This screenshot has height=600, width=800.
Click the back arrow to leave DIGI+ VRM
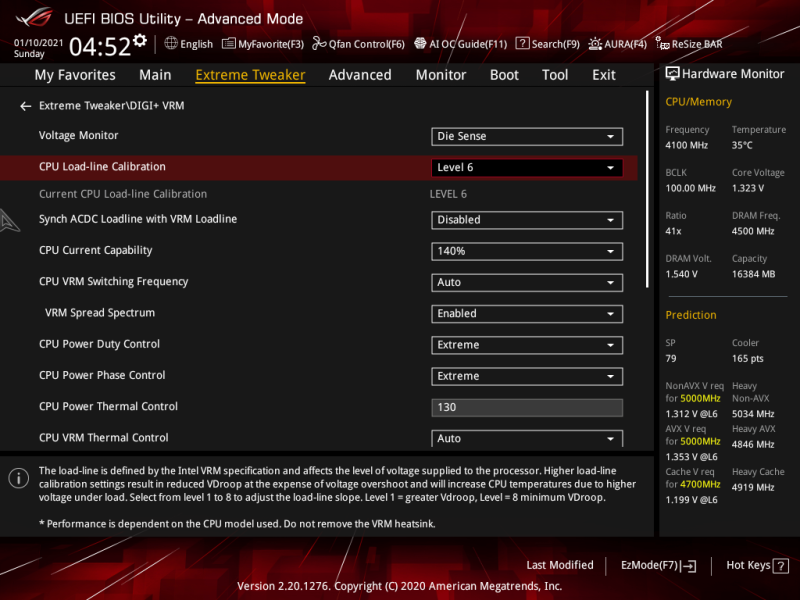(24, 105)
